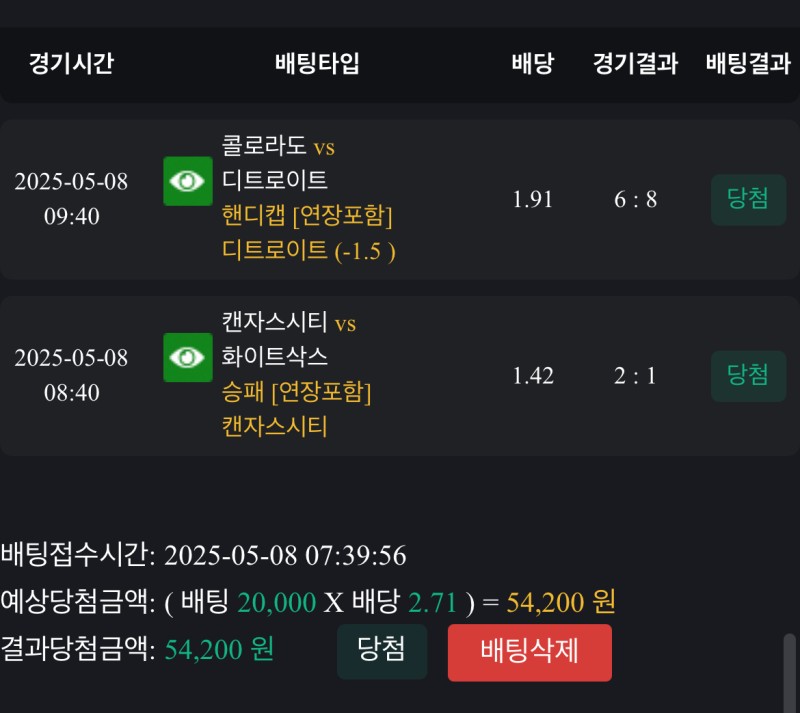Select the 디트로이트 (-1.5) handicap pick
Image resolution: width=800 pixels, height=713 pixels.
point(308,251)
